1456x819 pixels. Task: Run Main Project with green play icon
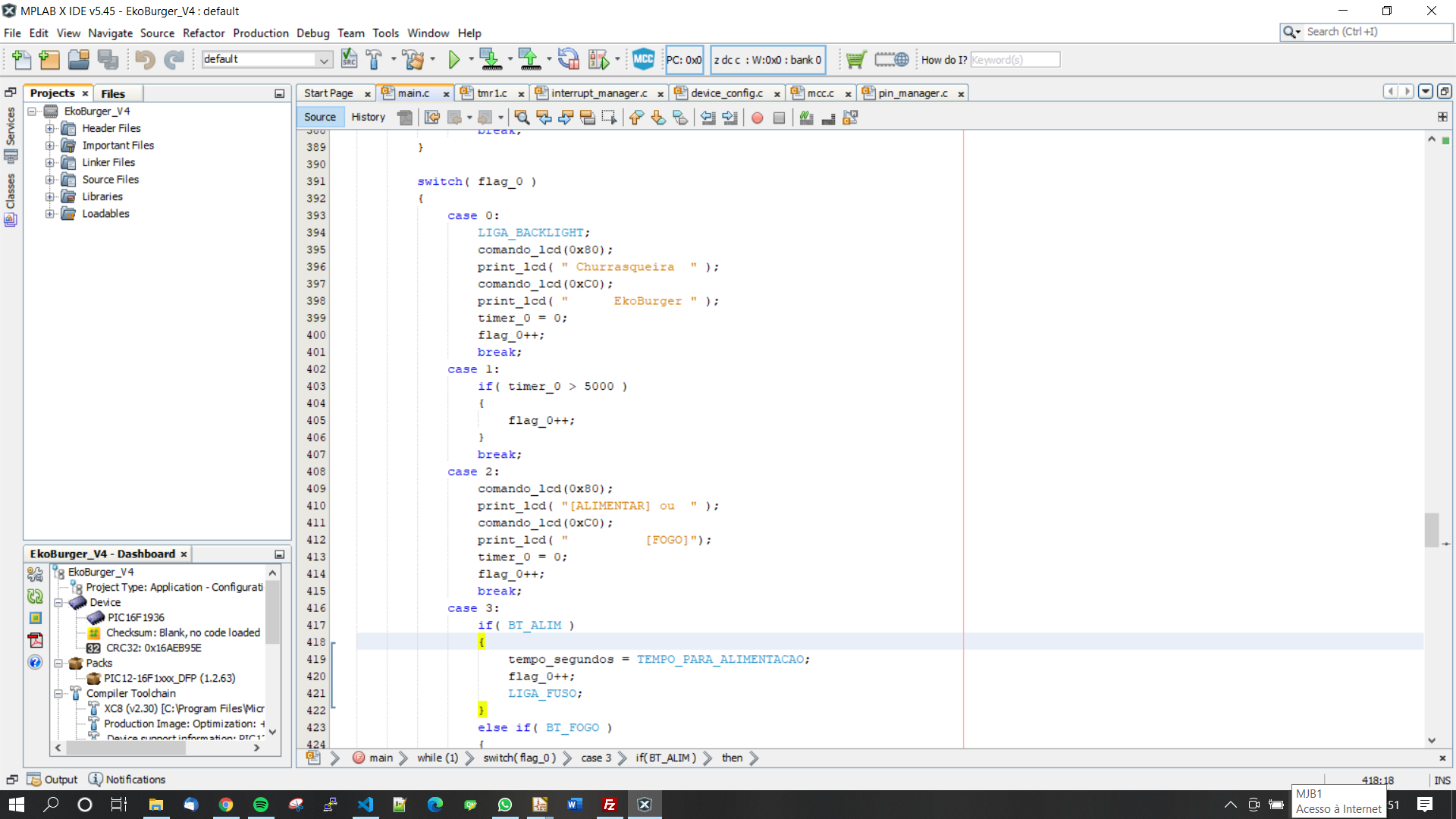click(x=454, y=59)
